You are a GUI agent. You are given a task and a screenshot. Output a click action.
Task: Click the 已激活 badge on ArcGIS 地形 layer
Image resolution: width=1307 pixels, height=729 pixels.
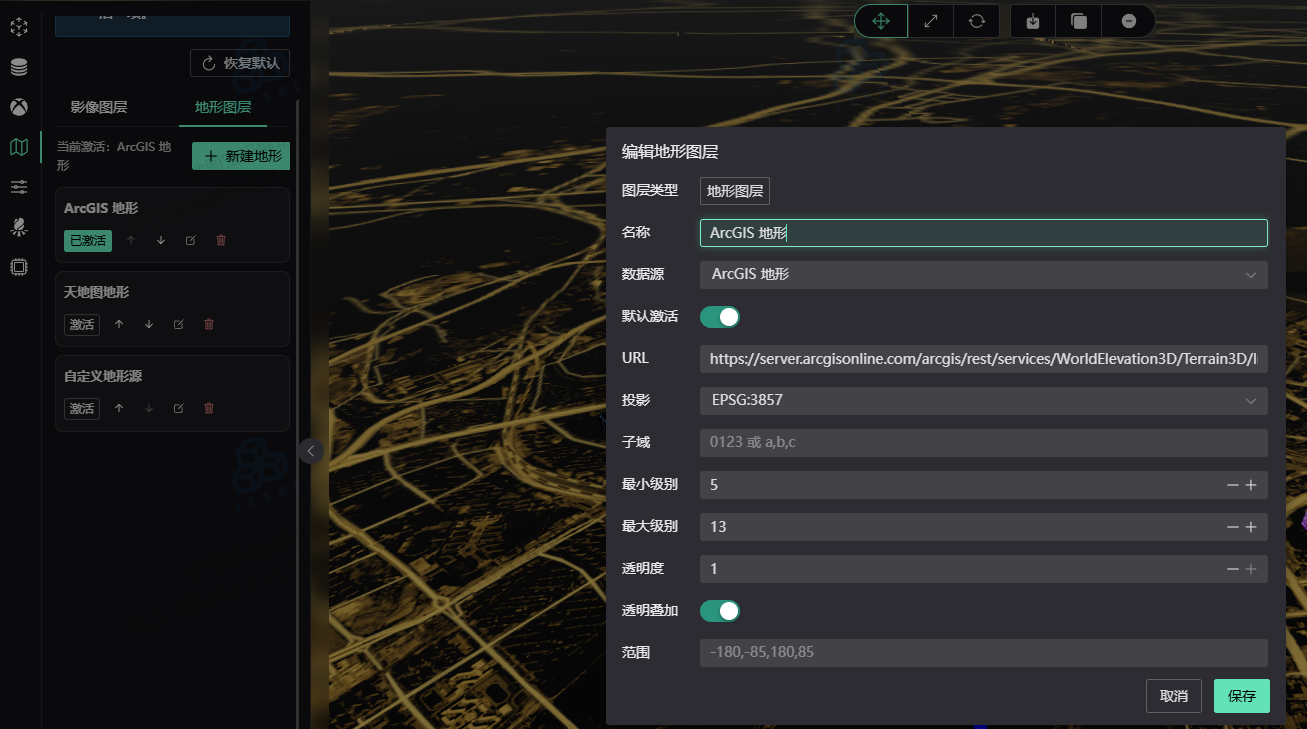tap(87, 240)
